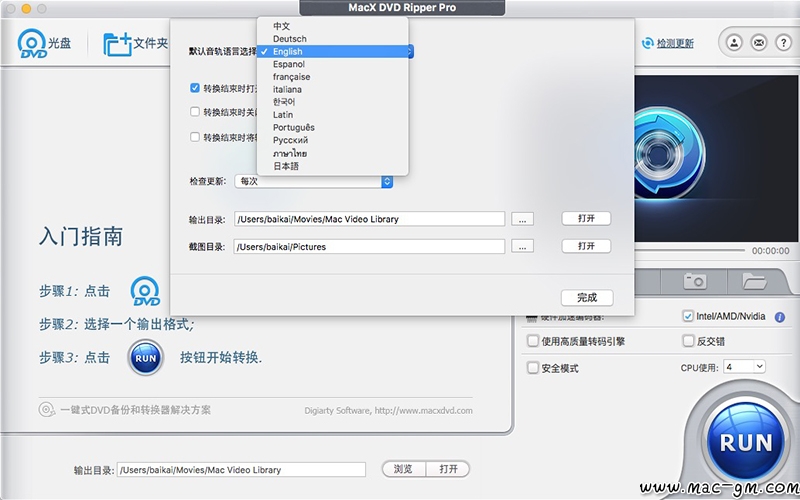Click the 截图目录 Pictures path field
The height and width of the screenshot is (500, 800).
click(369, 246)
